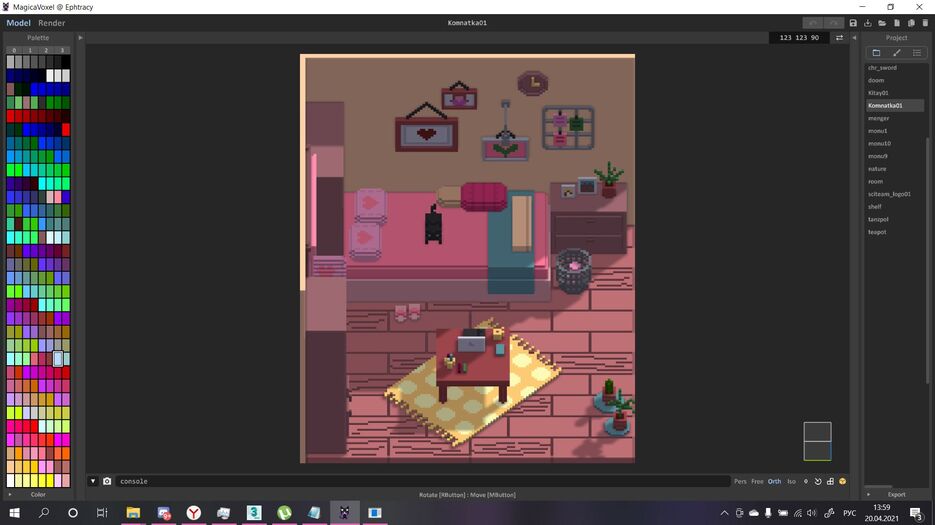Open the nature project
Image resolution: width=935 pixels, height=525 pixels.
point(877,169)
